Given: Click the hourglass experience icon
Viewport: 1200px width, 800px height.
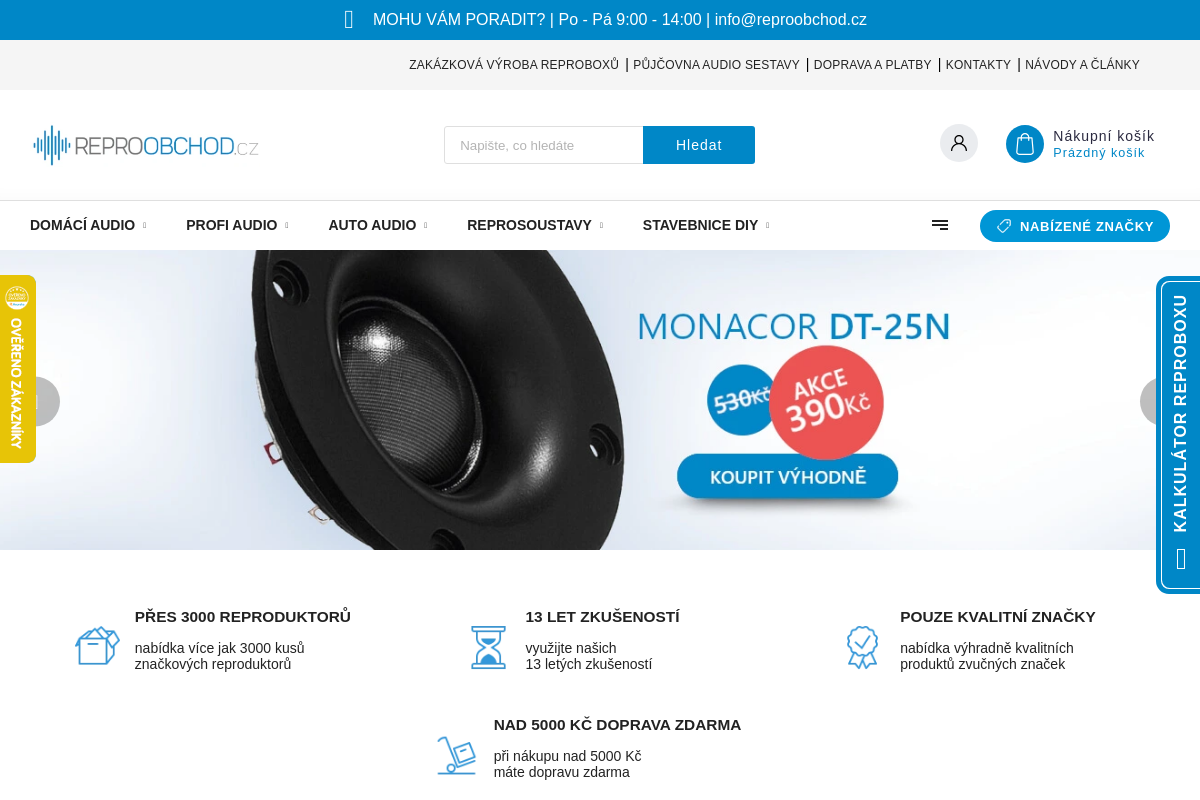Looking at the screenshot, I should point(488,647).
